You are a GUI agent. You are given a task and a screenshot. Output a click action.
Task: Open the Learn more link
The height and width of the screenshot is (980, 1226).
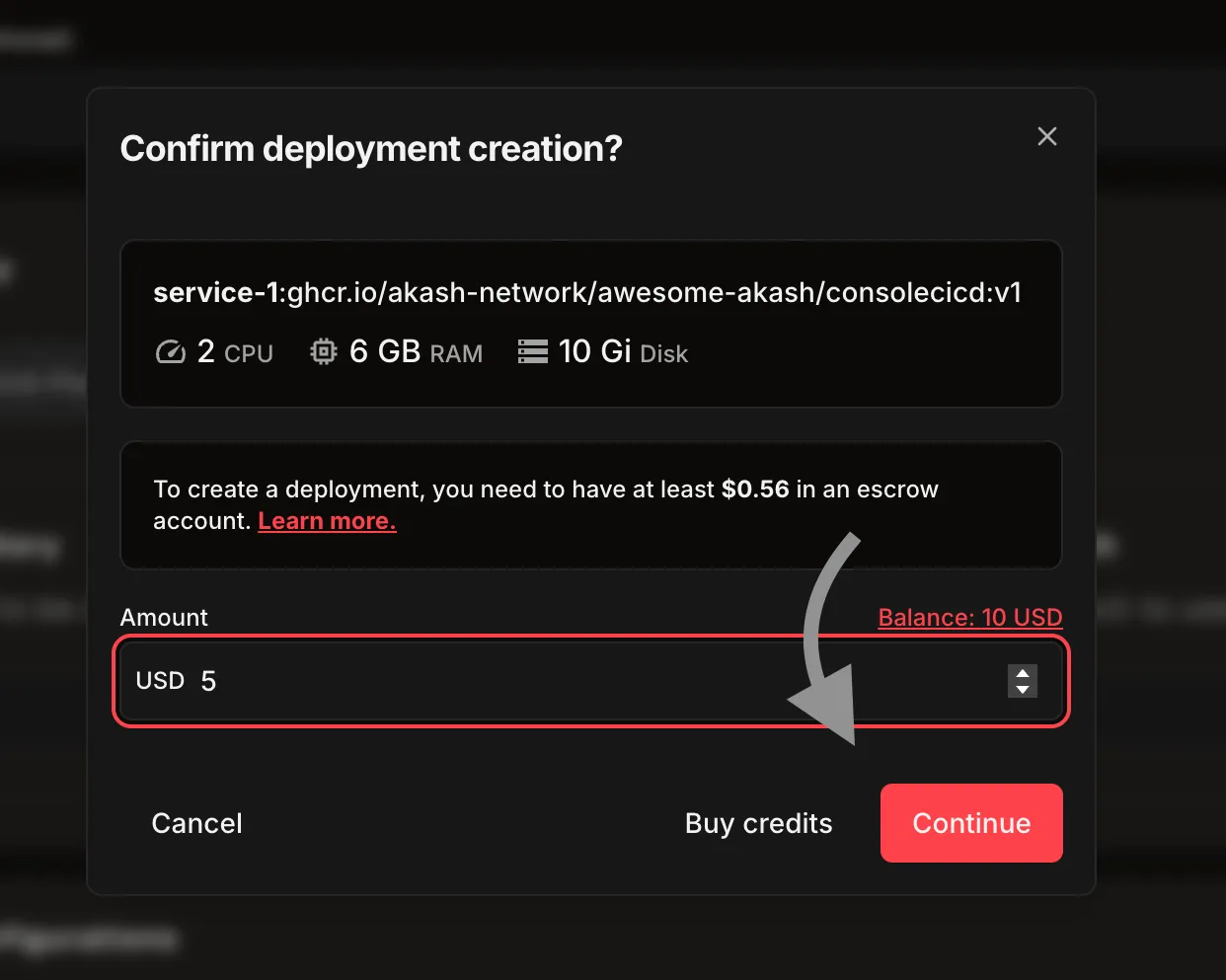[327, 521]
